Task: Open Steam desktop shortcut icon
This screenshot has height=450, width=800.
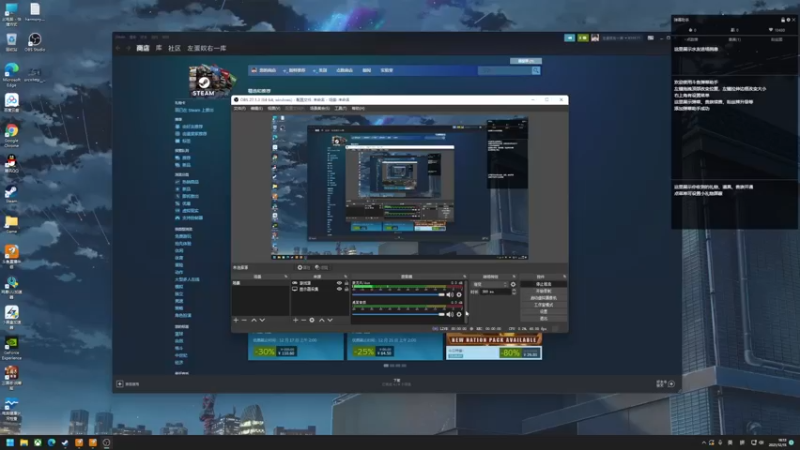Action: (x=11, y=194)
